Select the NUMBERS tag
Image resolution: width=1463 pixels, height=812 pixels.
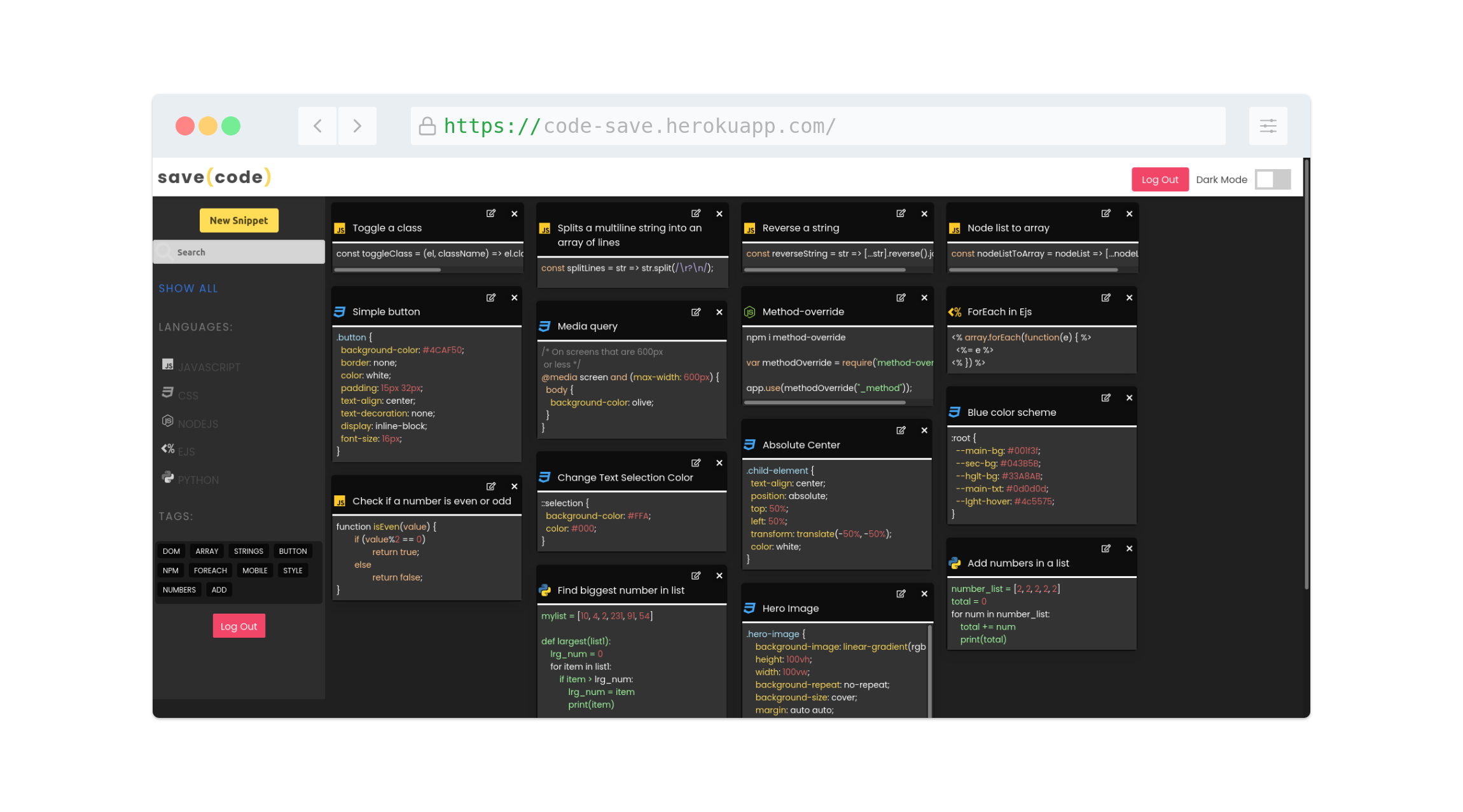point(179,589)
